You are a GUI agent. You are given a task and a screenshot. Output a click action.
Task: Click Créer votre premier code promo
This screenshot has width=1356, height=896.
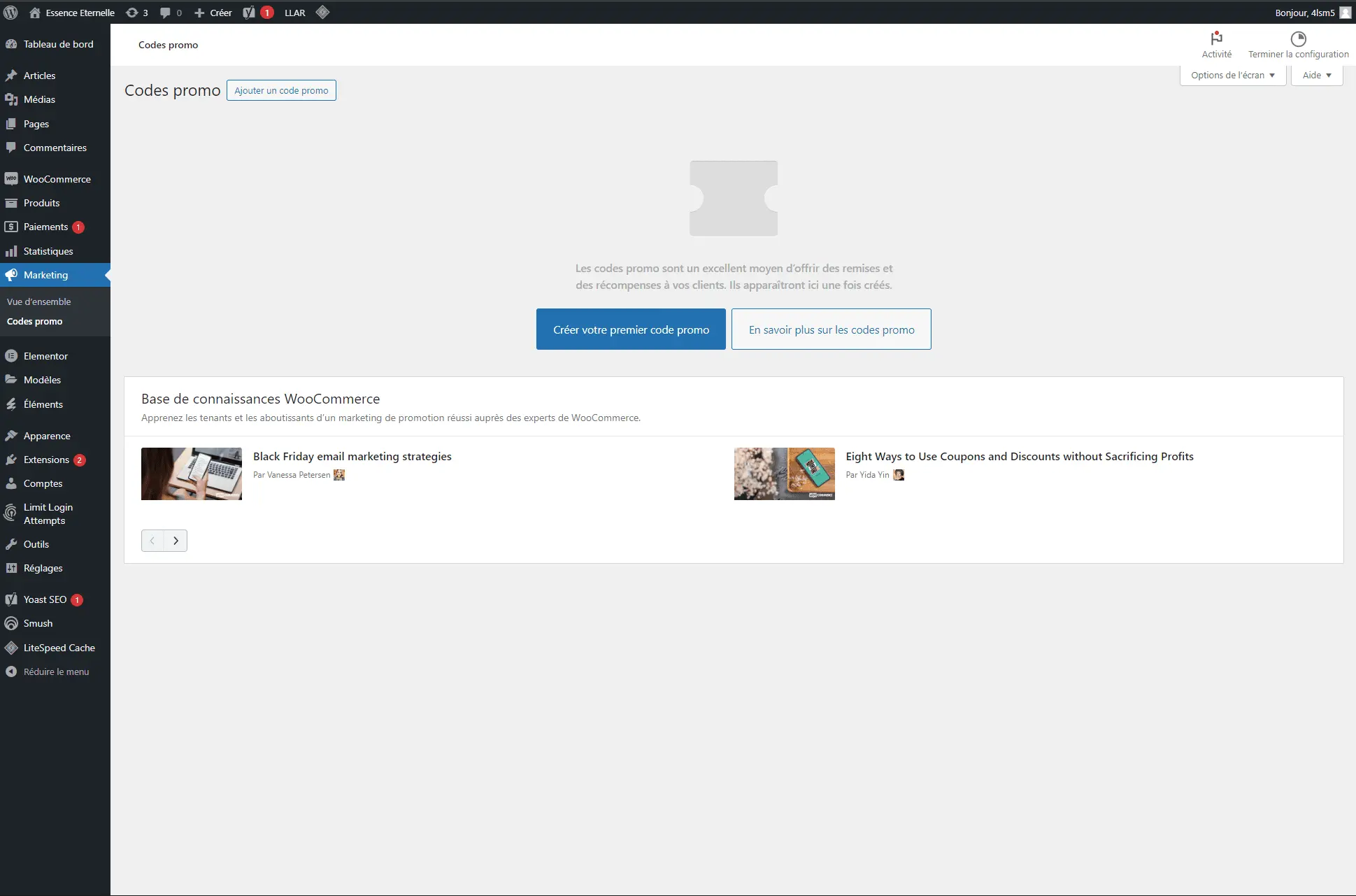coord(631,329)
